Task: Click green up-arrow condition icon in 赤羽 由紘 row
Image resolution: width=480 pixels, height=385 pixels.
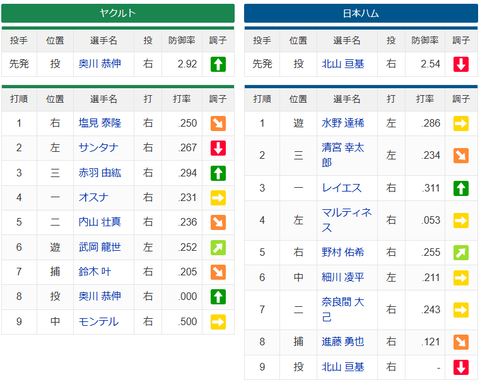Action: [x=218, y=173]
